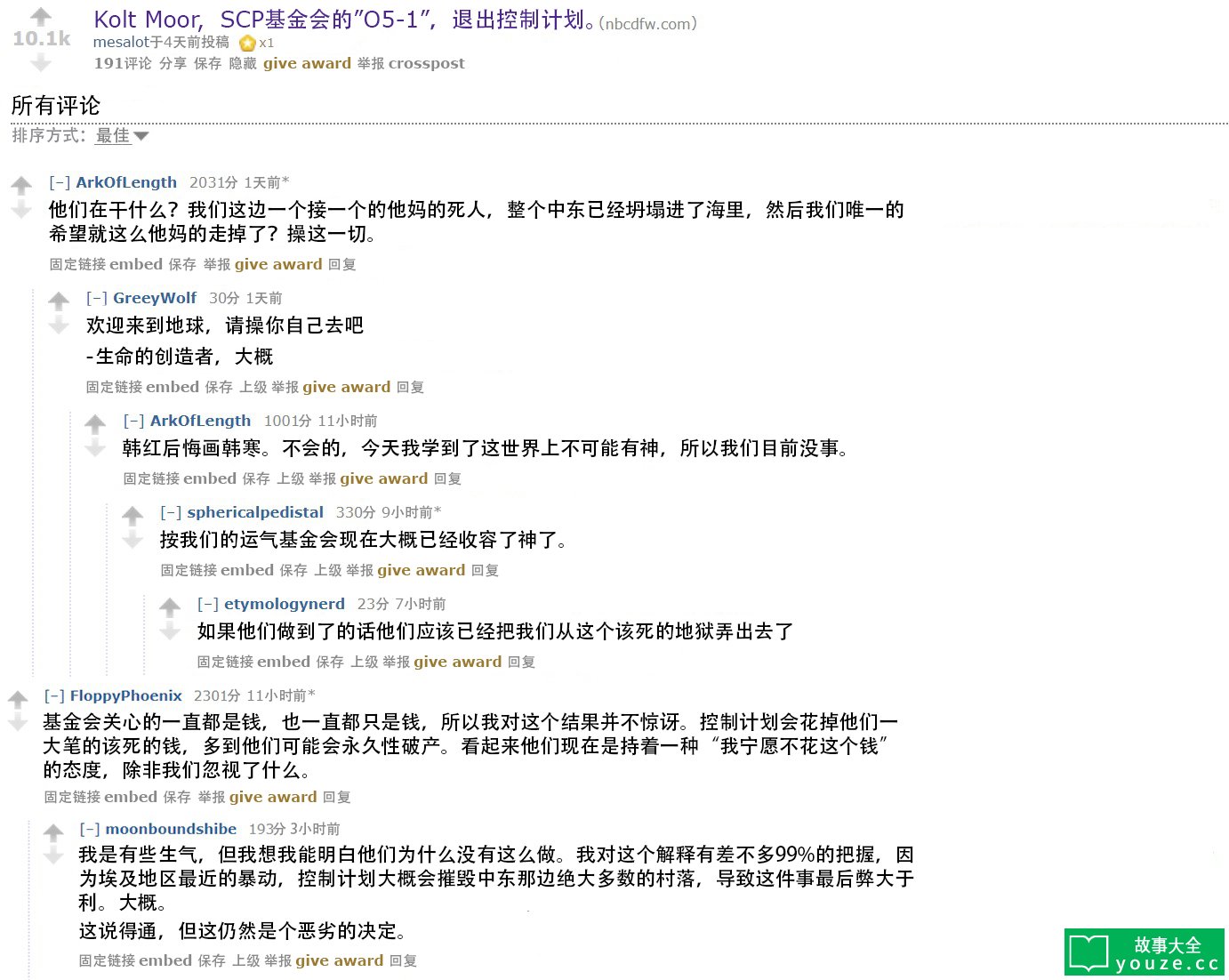Give award to GreeyWolf's comment

[347, 387]
